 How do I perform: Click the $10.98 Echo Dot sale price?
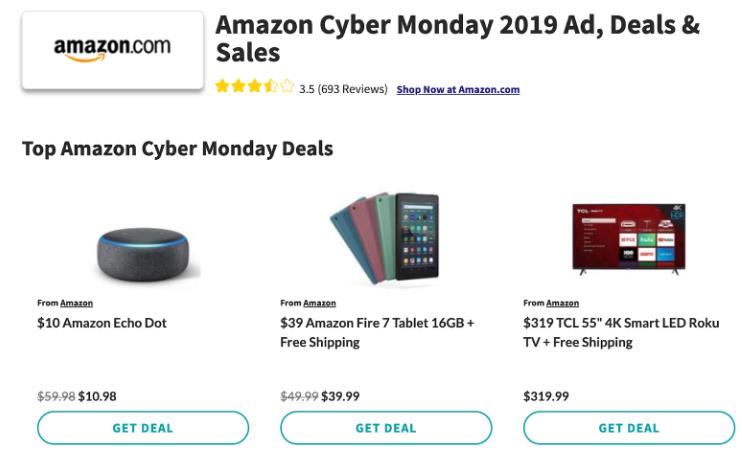pyautogui.click(x=97, y=396)
